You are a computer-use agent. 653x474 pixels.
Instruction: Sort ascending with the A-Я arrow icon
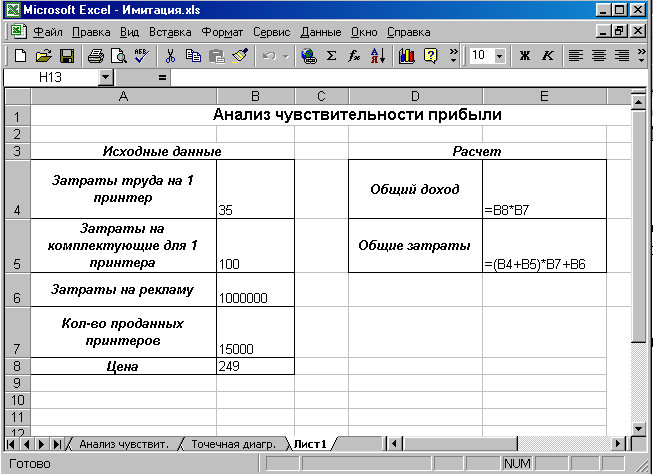[x=378, y=55]
